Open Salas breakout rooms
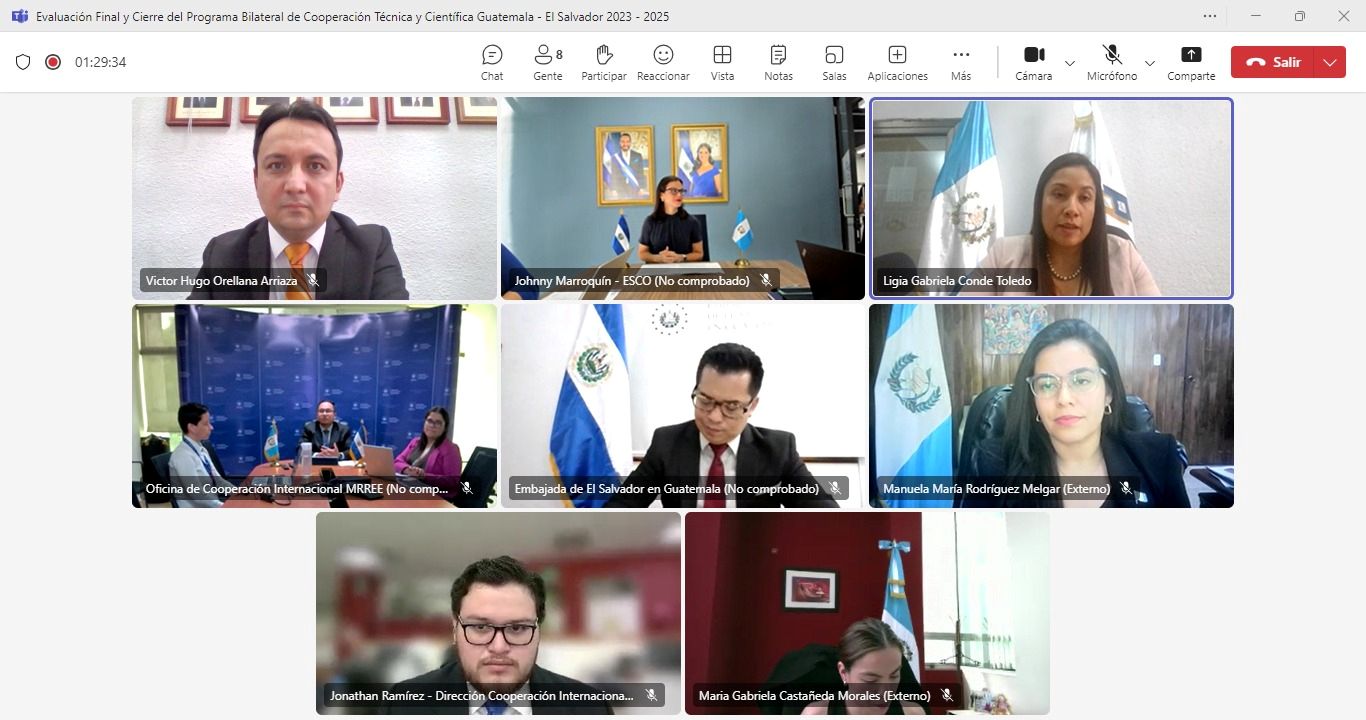The width and height of the screenshot is (1366, 720). click(x=834, y=62)
